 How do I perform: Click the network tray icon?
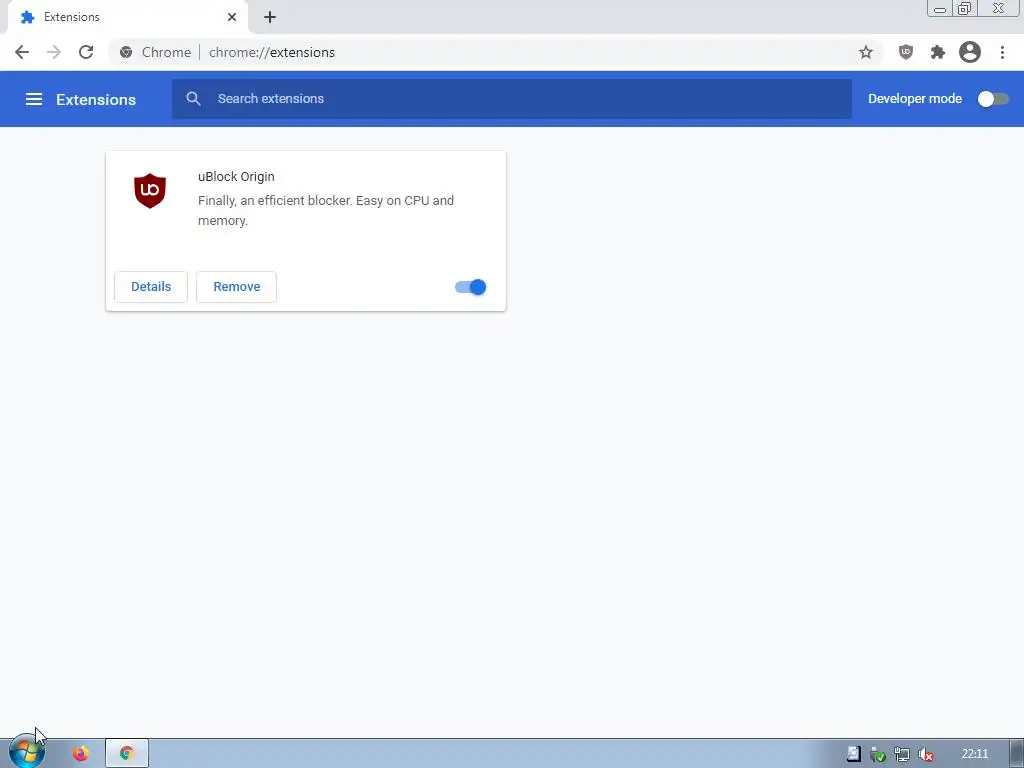click(902, 754)
